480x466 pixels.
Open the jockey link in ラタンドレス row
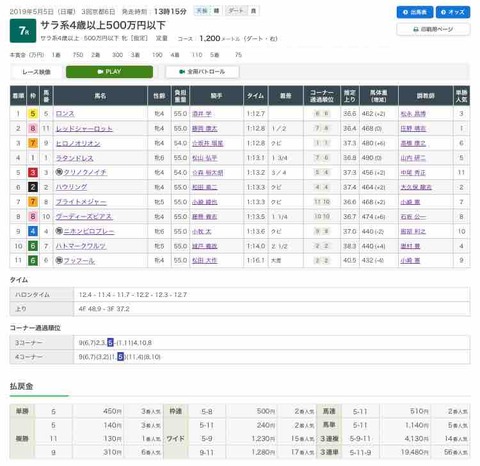pos(205,158)
